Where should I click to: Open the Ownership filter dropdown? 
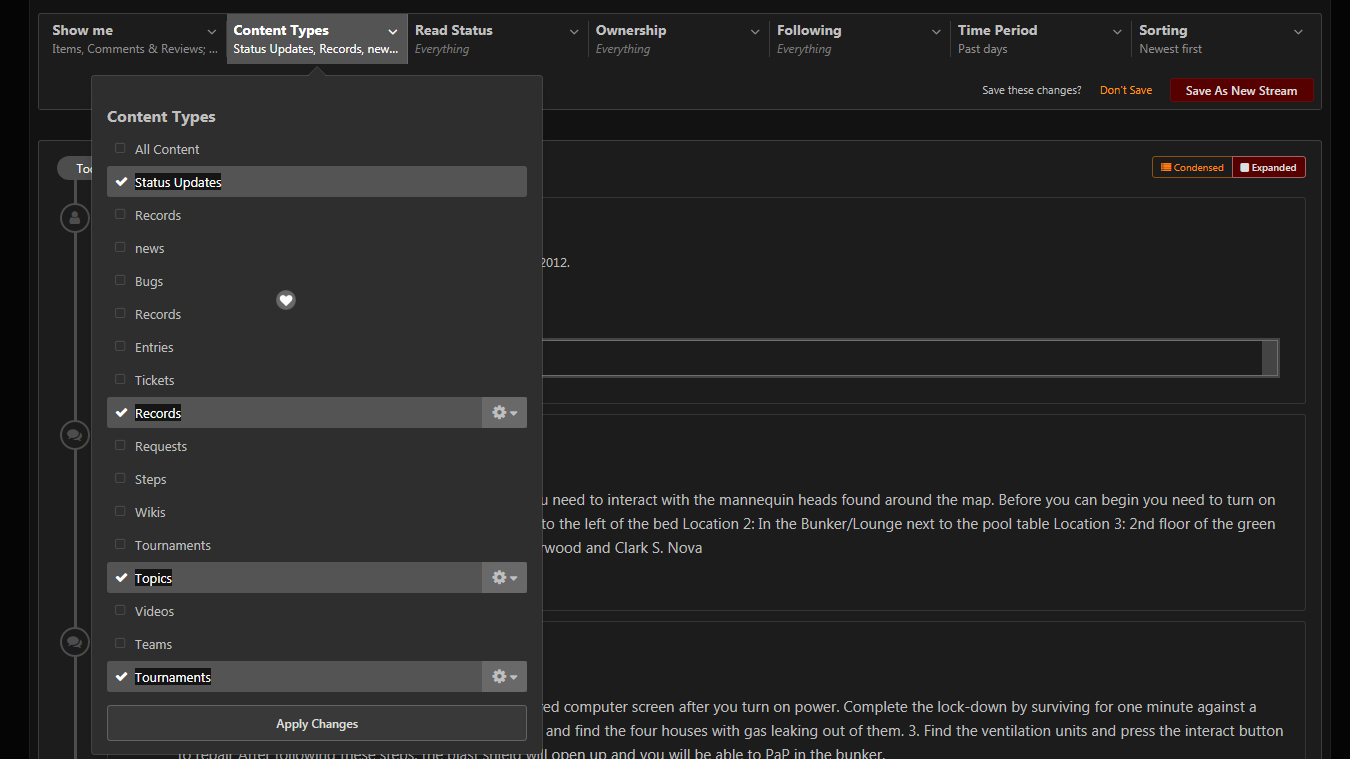[679, 39]
